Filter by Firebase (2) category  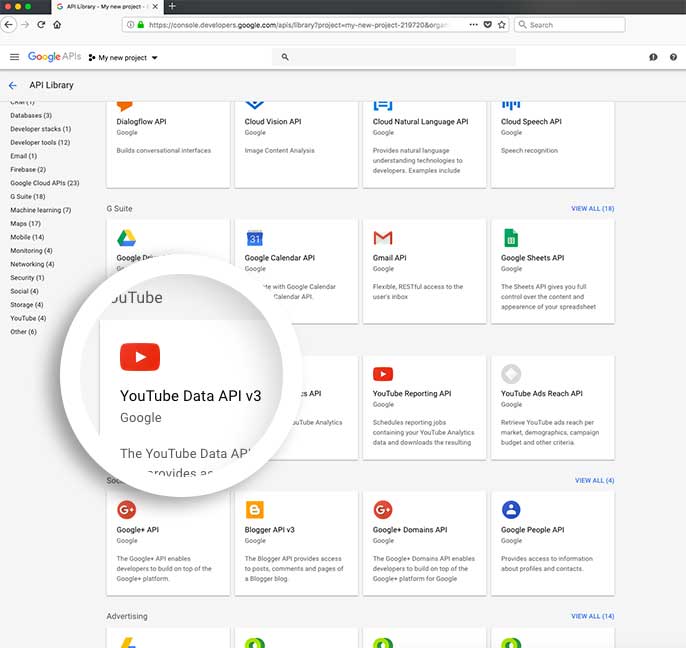pos(28,170)
